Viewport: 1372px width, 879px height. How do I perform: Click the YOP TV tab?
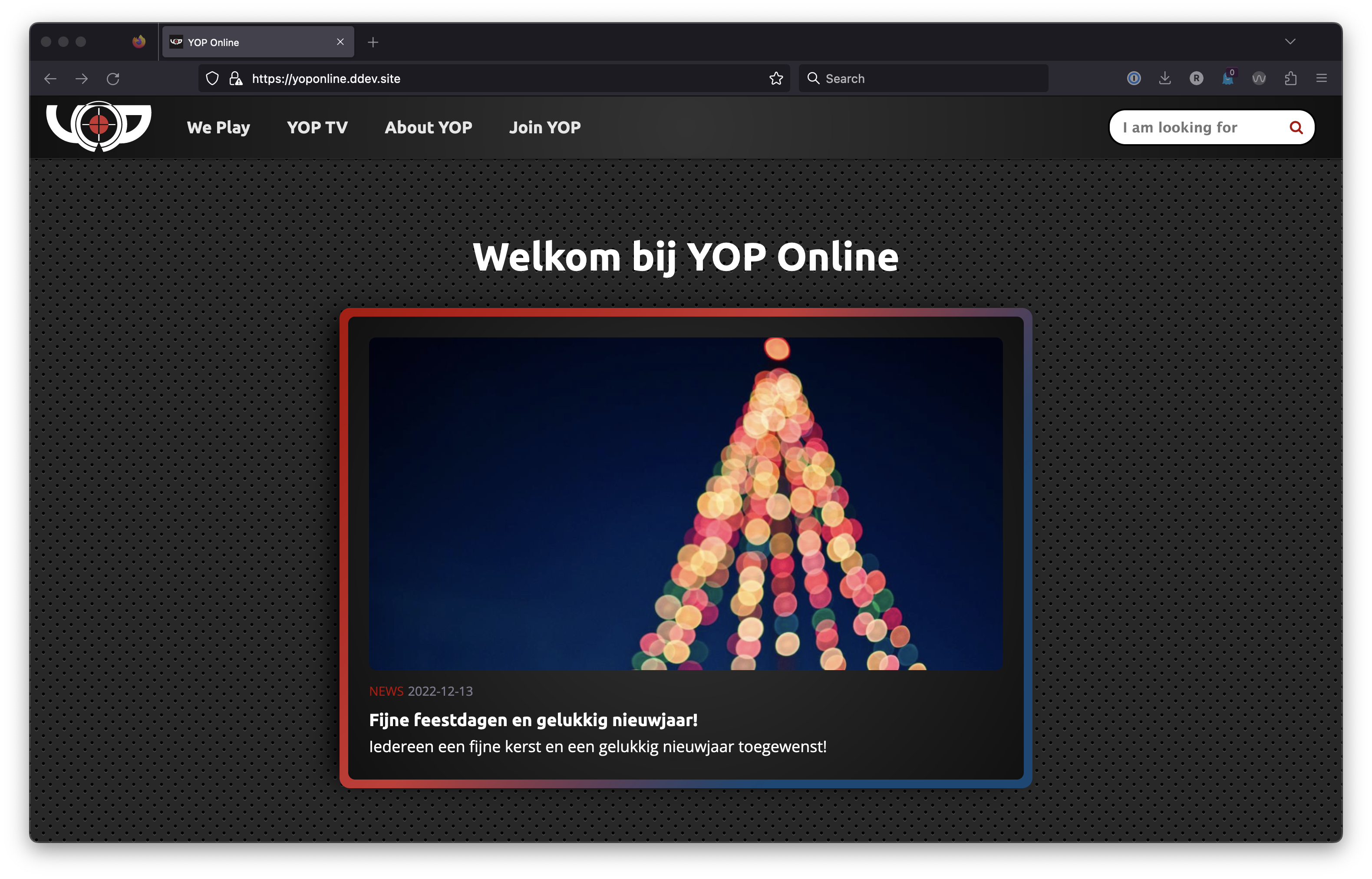pyautogui.click(x=318, y=126)
